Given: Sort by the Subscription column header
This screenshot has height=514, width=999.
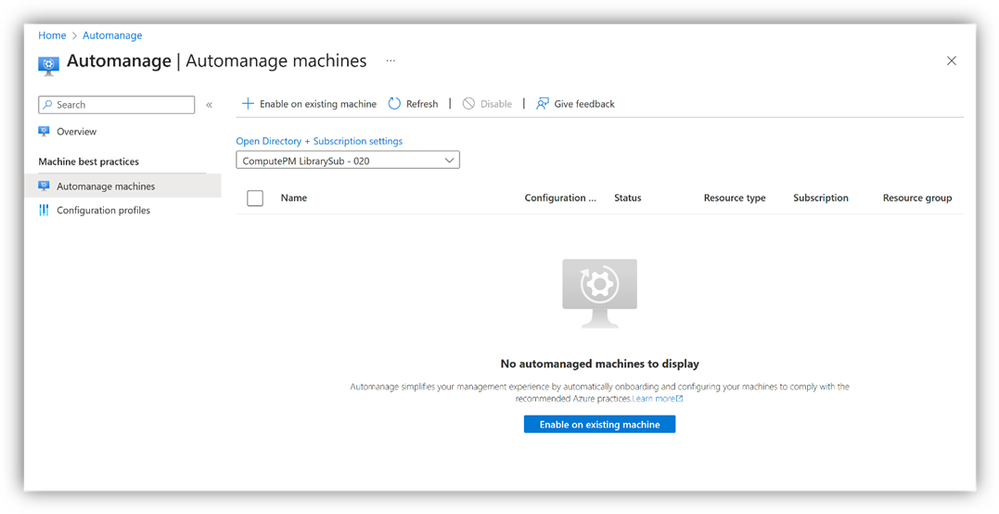Looking at the screenshot, I should 821,198.
